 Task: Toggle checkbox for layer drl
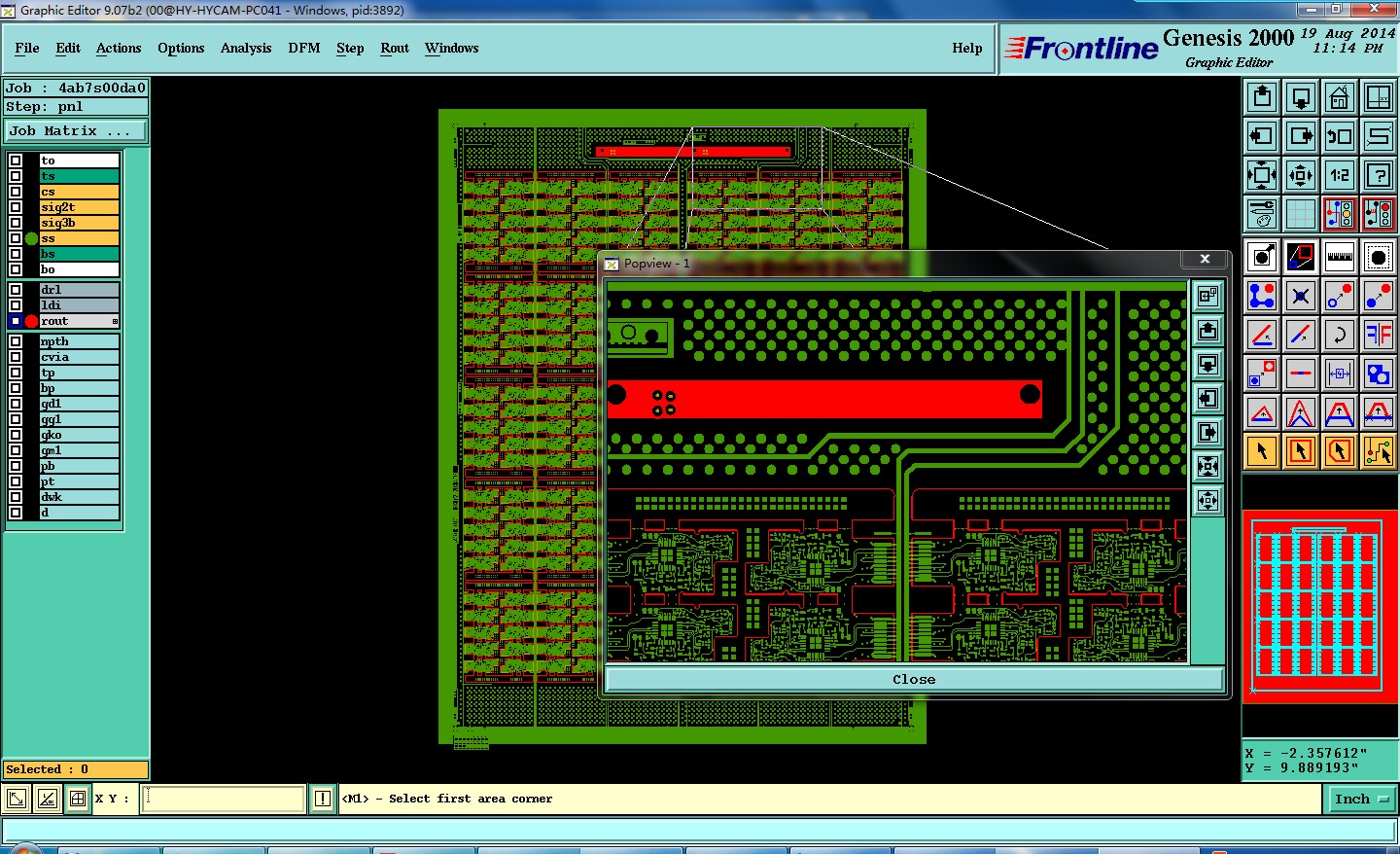click(16, 290)
